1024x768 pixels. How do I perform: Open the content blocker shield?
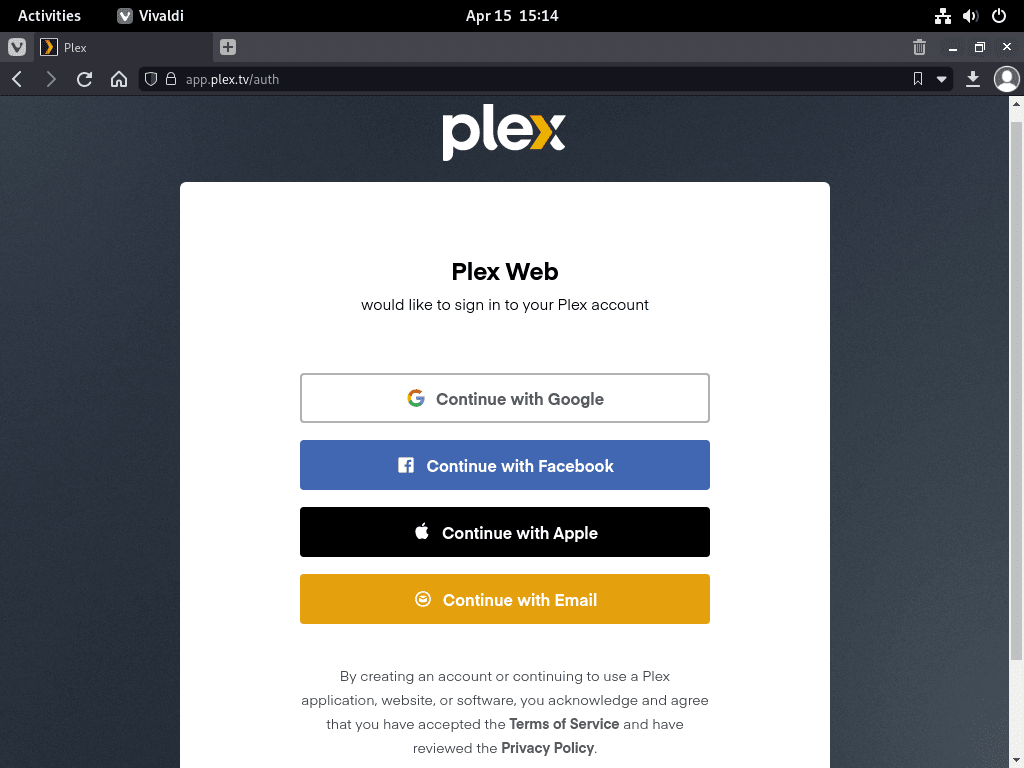[151, 79]
